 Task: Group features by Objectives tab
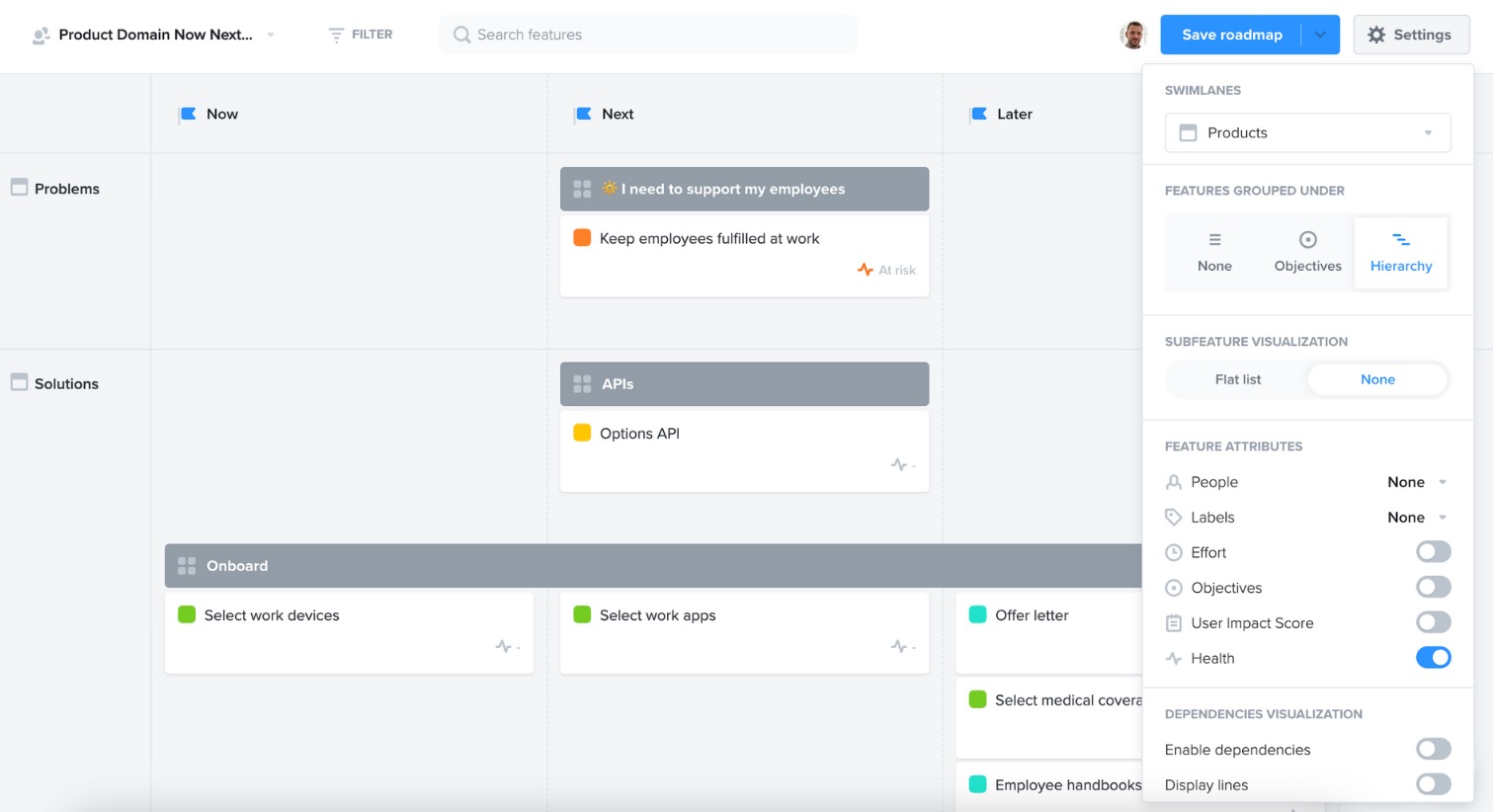coord(1307,253)
